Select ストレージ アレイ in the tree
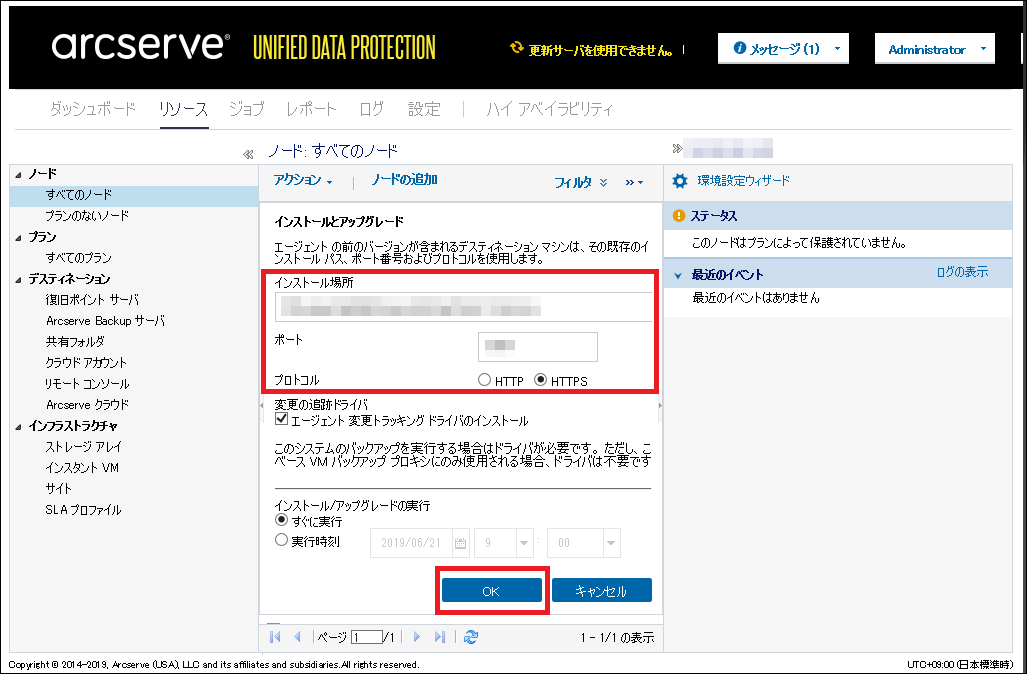1027x674 pixels. 84,447
